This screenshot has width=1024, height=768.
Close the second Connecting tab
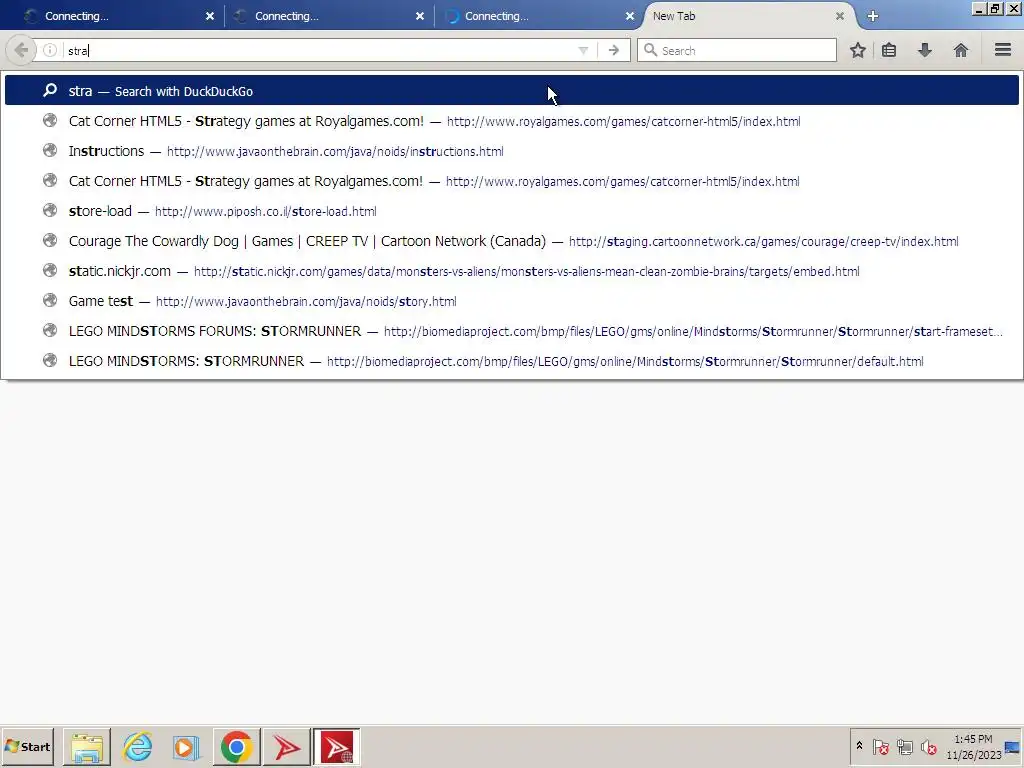click(420, 16)
